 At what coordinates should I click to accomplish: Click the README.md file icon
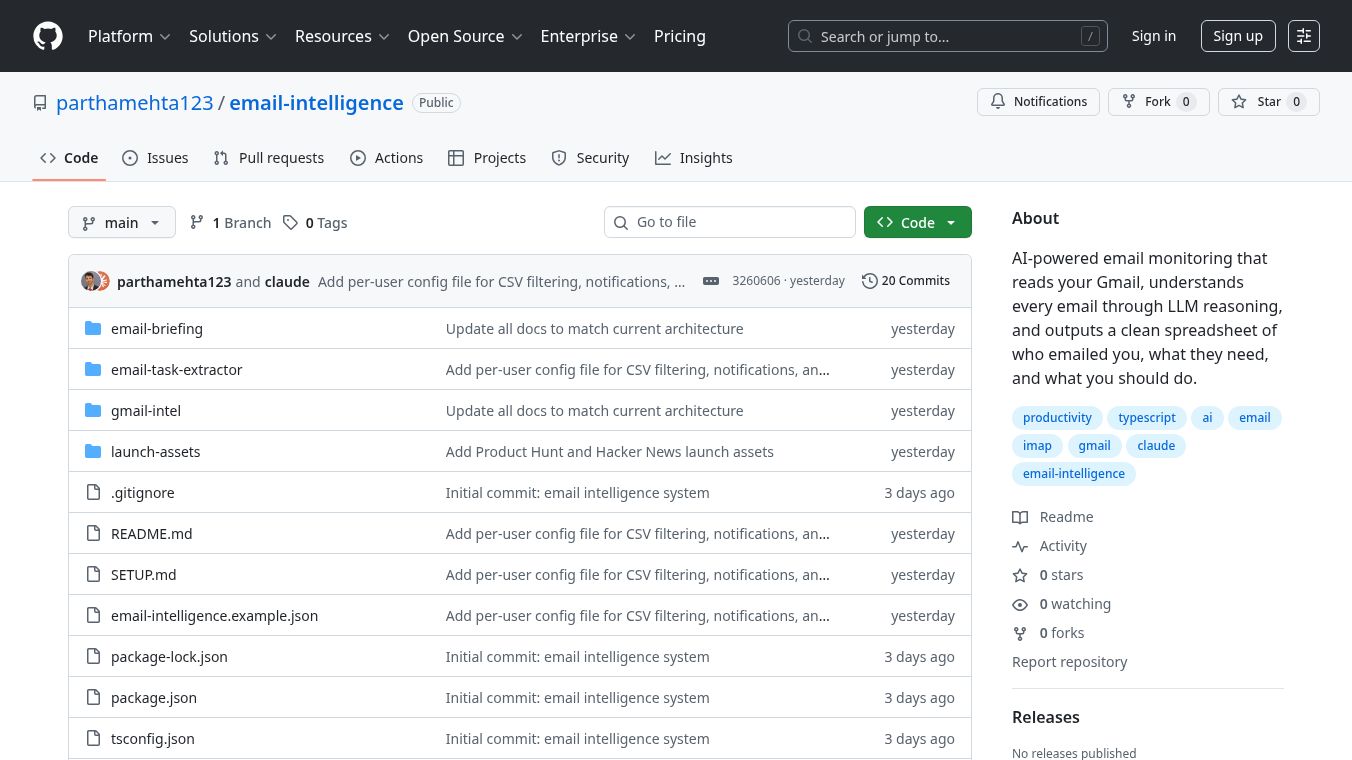(x=93, y=533)
